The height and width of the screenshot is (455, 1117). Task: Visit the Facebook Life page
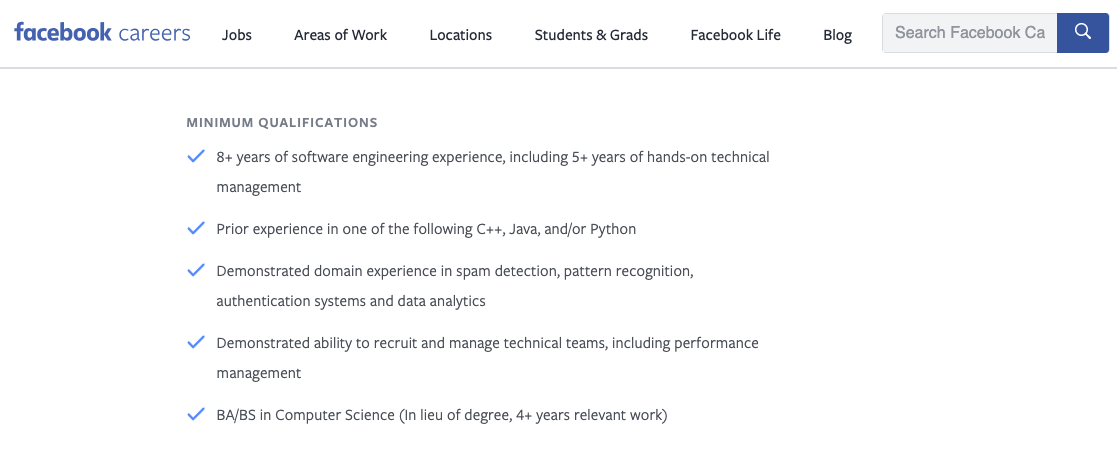click(735, 34)
